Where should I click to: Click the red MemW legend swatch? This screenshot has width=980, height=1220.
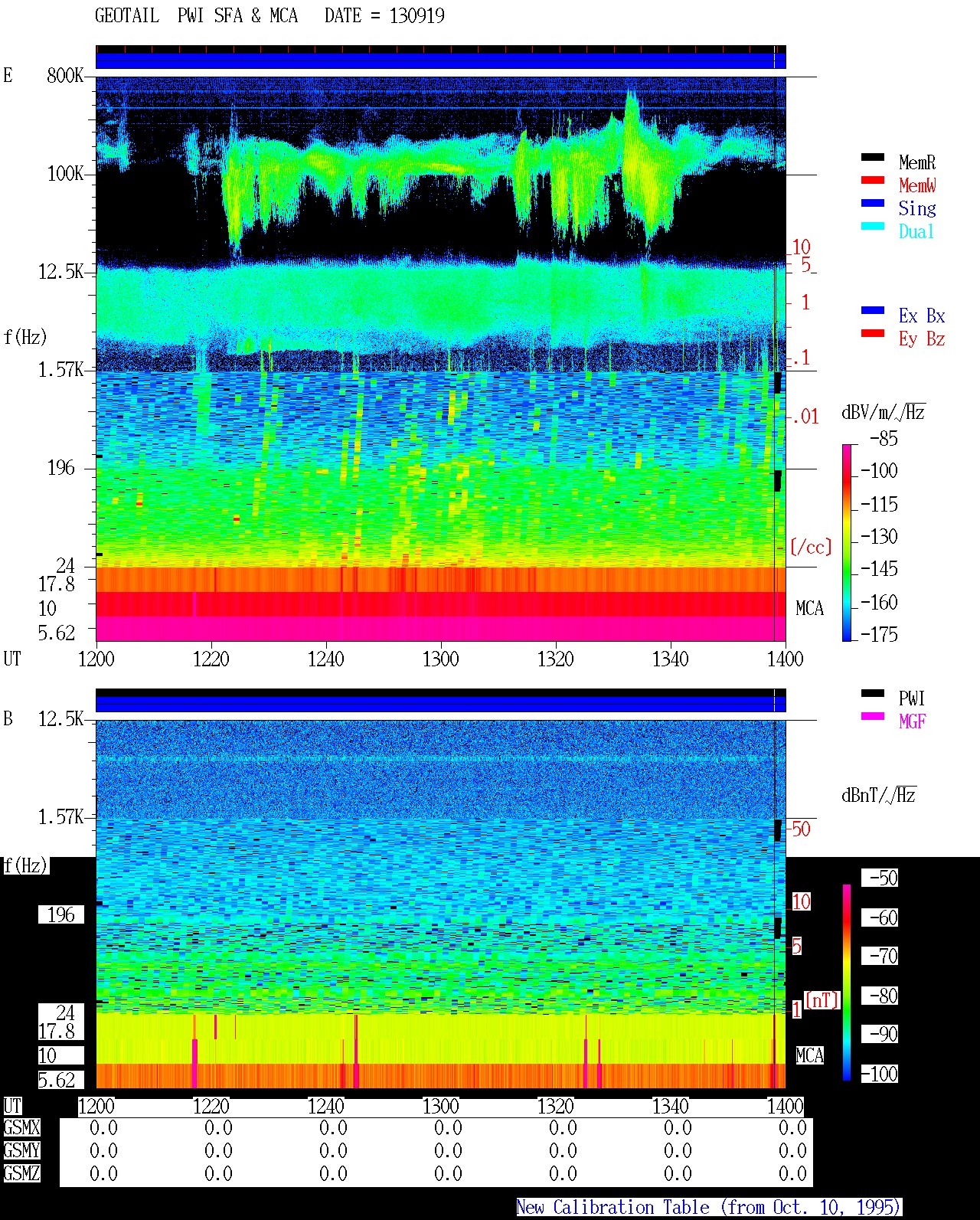(873, 180)
